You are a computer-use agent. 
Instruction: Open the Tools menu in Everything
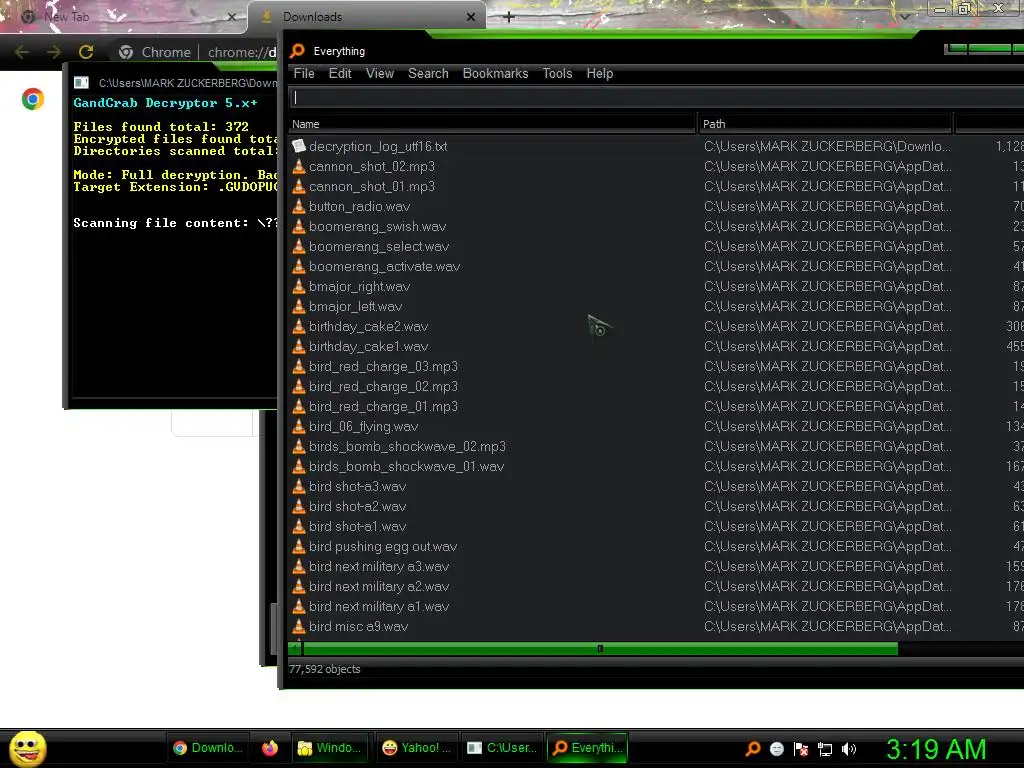coord(557,74)
